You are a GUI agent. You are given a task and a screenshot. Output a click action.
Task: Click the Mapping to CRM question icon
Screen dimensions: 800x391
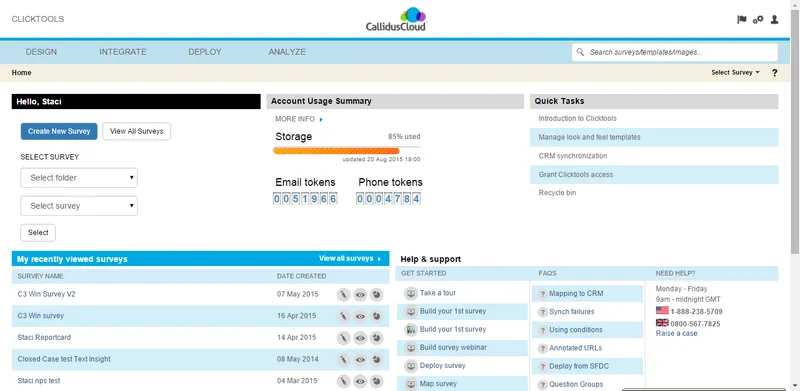point(543,294)
